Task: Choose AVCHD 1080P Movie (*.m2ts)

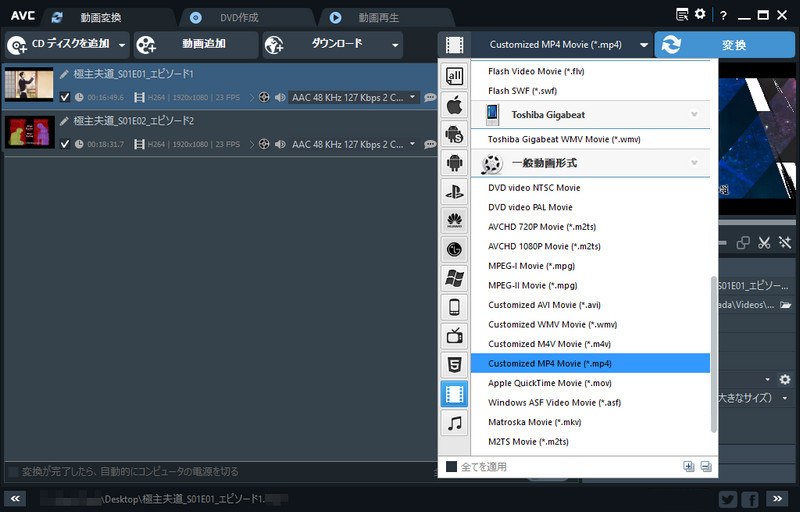Action: click(590, 246)
